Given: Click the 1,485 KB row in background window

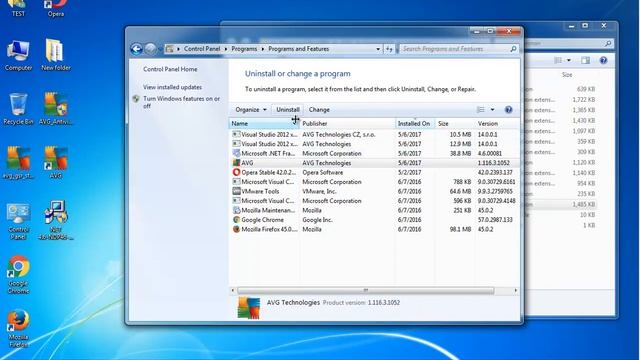Looking at the screenshot, I should click(560, 204).
